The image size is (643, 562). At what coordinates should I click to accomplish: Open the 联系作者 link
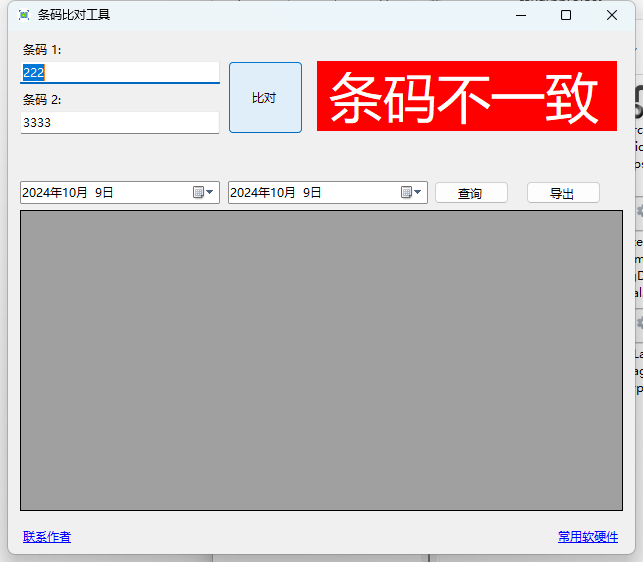[x=47, y=537]
